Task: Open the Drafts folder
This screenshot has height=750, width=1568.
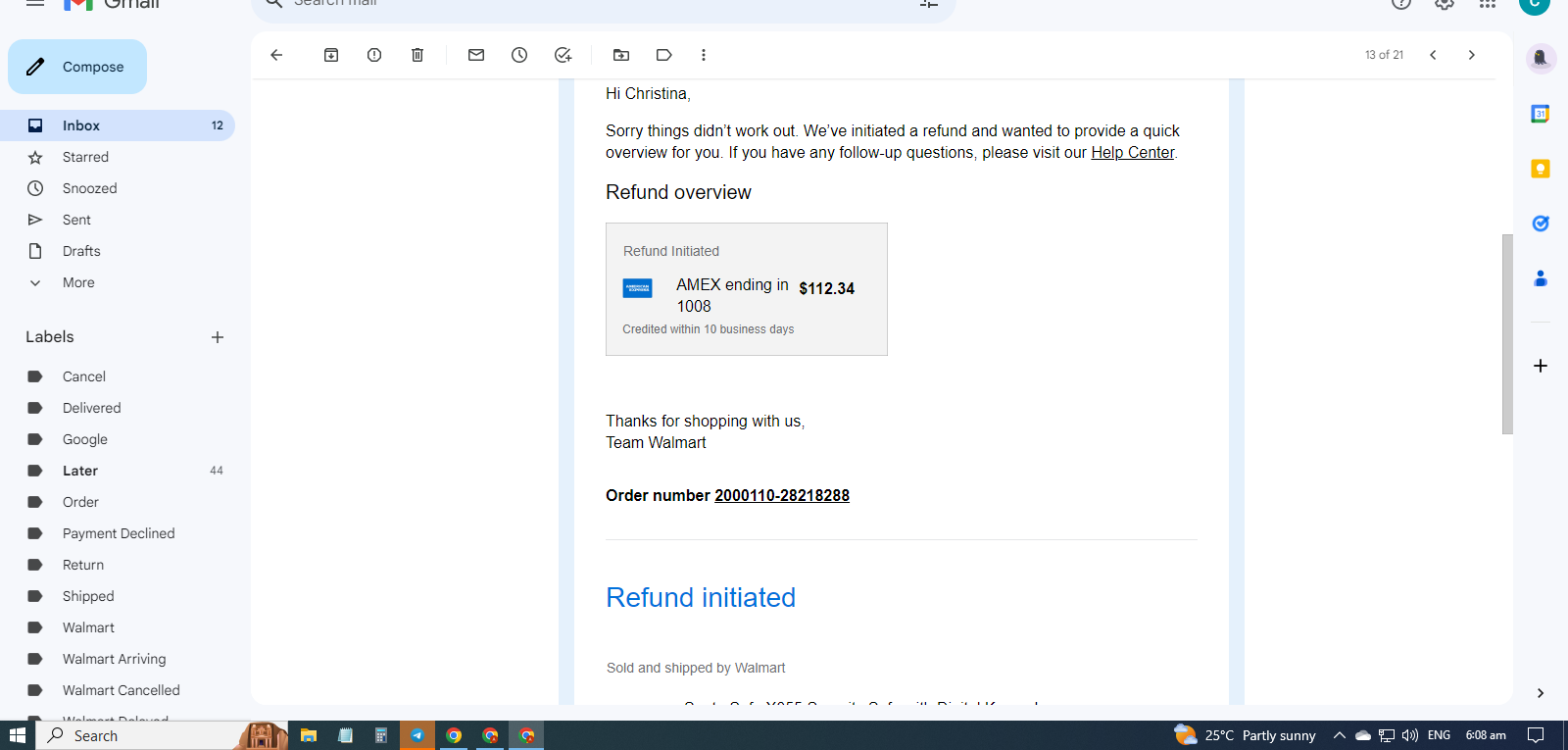Action: [x=118, y=251]
